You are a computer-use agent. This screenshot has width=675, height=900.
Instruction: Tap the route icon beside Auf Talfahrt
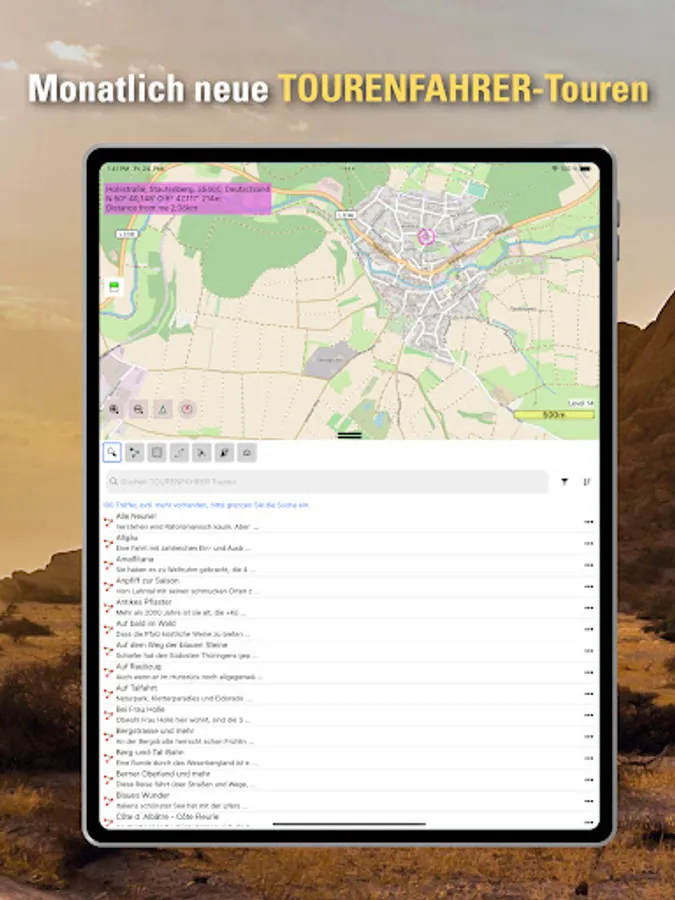point(108,693)
